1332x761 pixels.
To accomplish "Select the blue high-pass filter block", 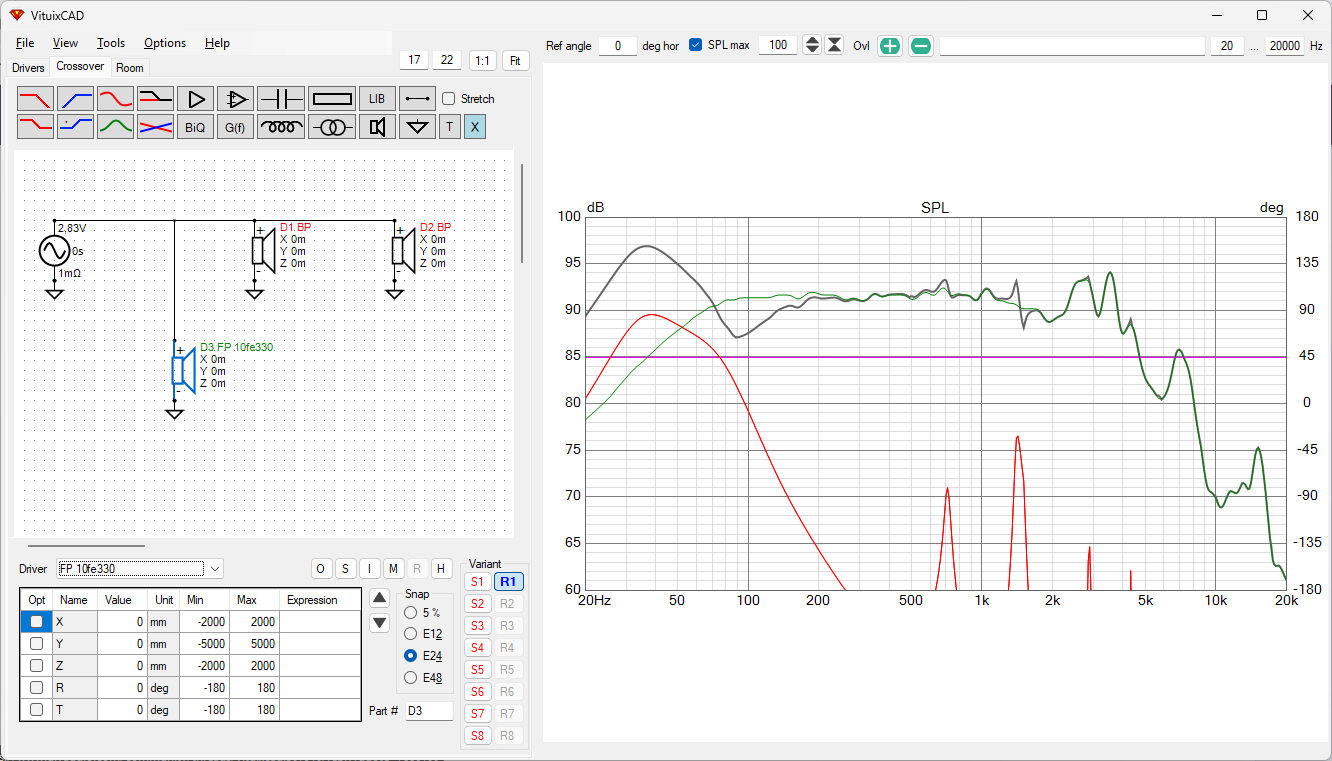I will [x=76, y=99].
